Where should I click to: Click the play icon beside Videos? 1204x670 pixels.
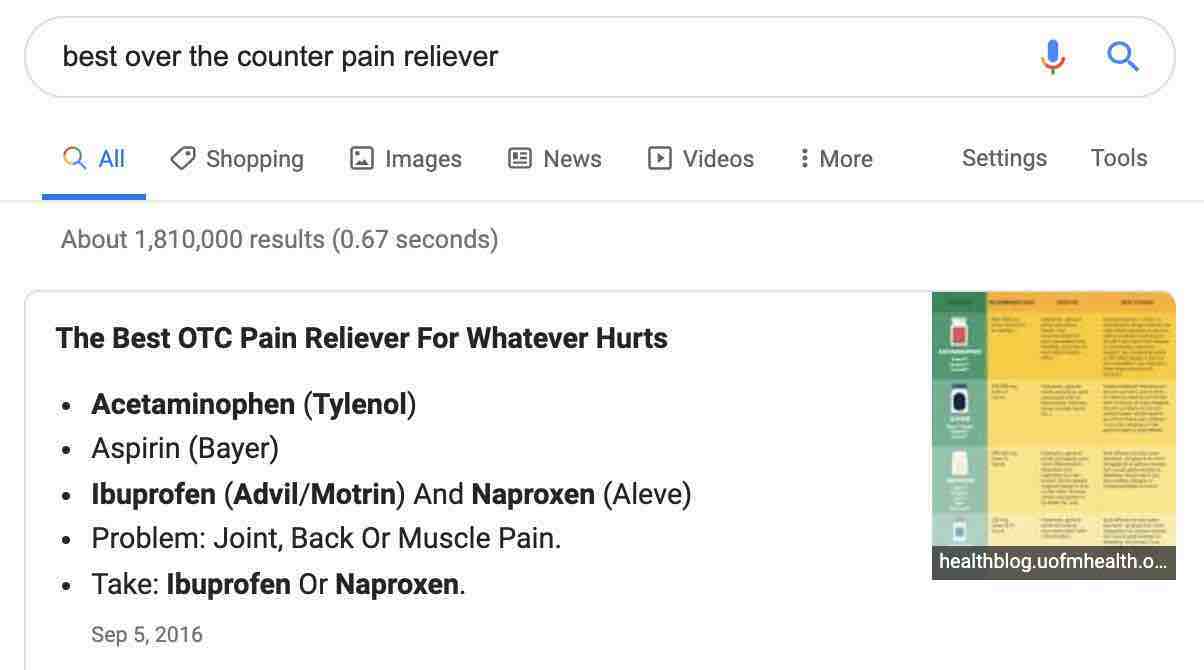(x=659, y=158)
